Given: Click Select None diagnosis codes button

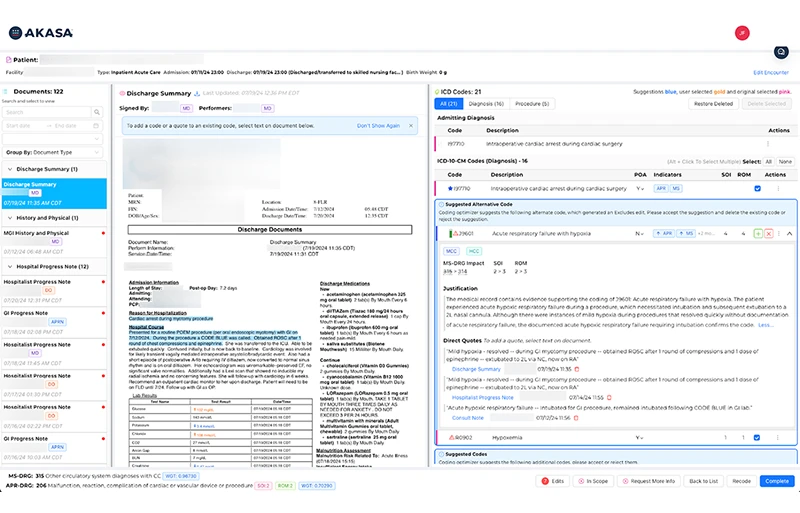Looking at the screenshot, I should tap(785, 162).
